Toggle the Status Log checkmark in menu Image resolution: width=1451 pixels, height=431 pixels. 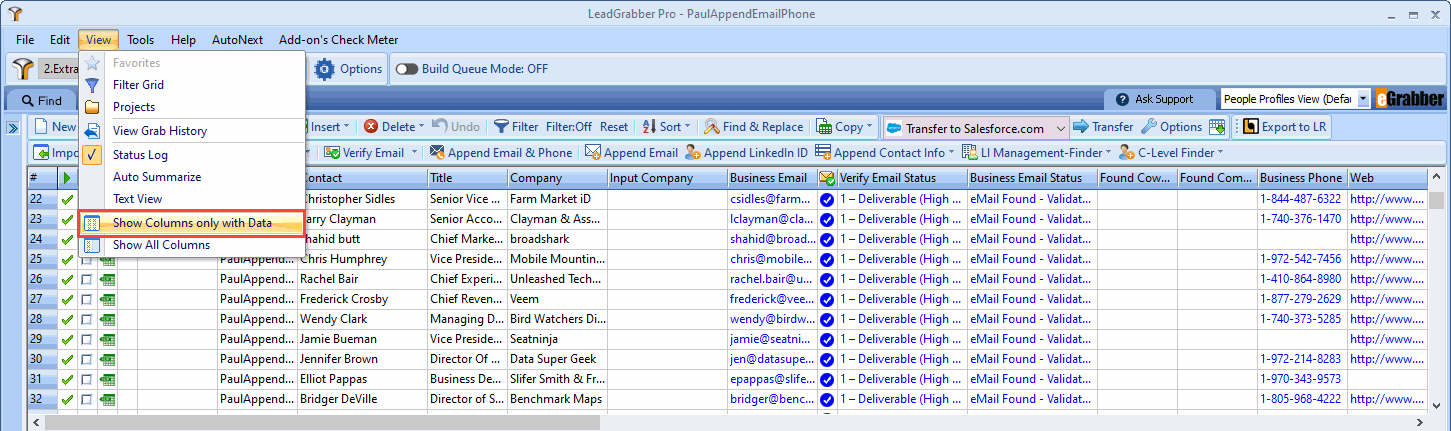tap(92, 155)
